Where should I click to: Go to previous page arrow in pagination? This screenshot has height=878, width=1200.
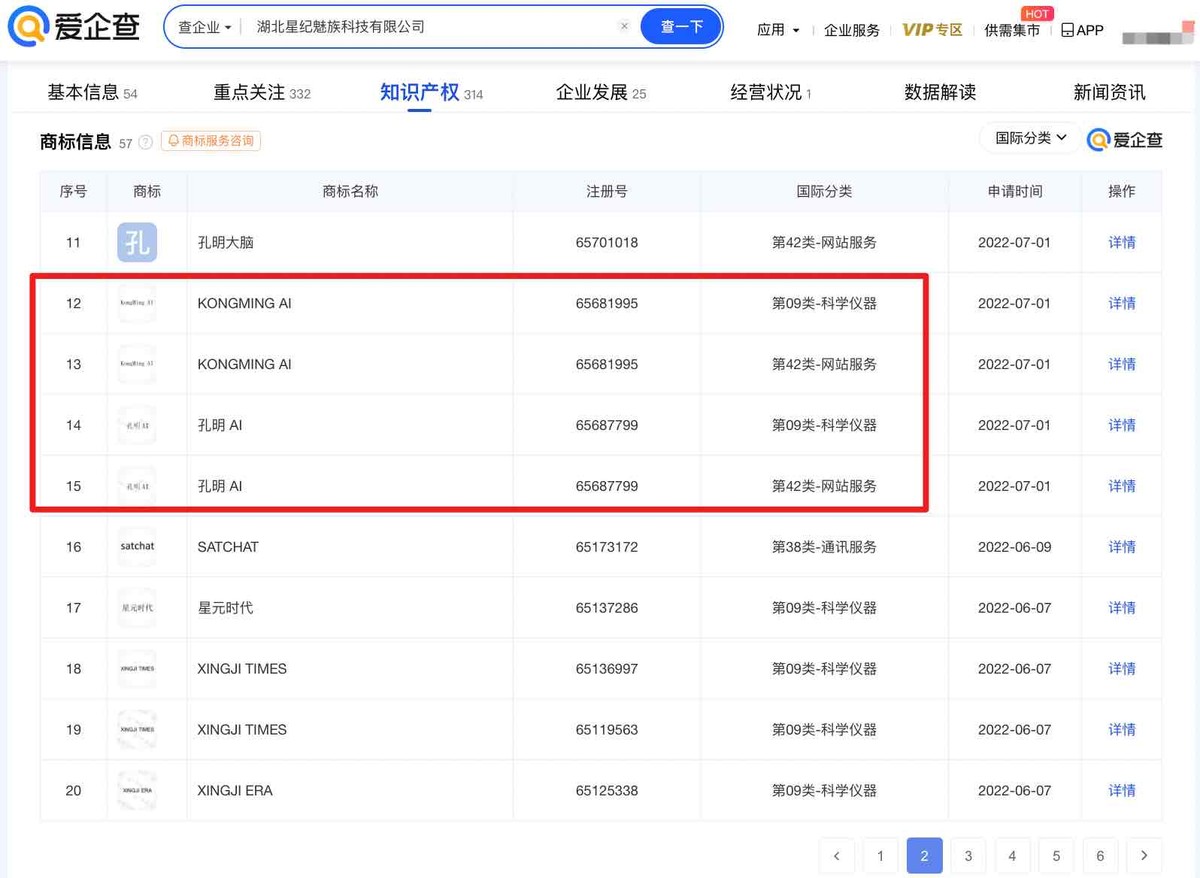(836, 856)
